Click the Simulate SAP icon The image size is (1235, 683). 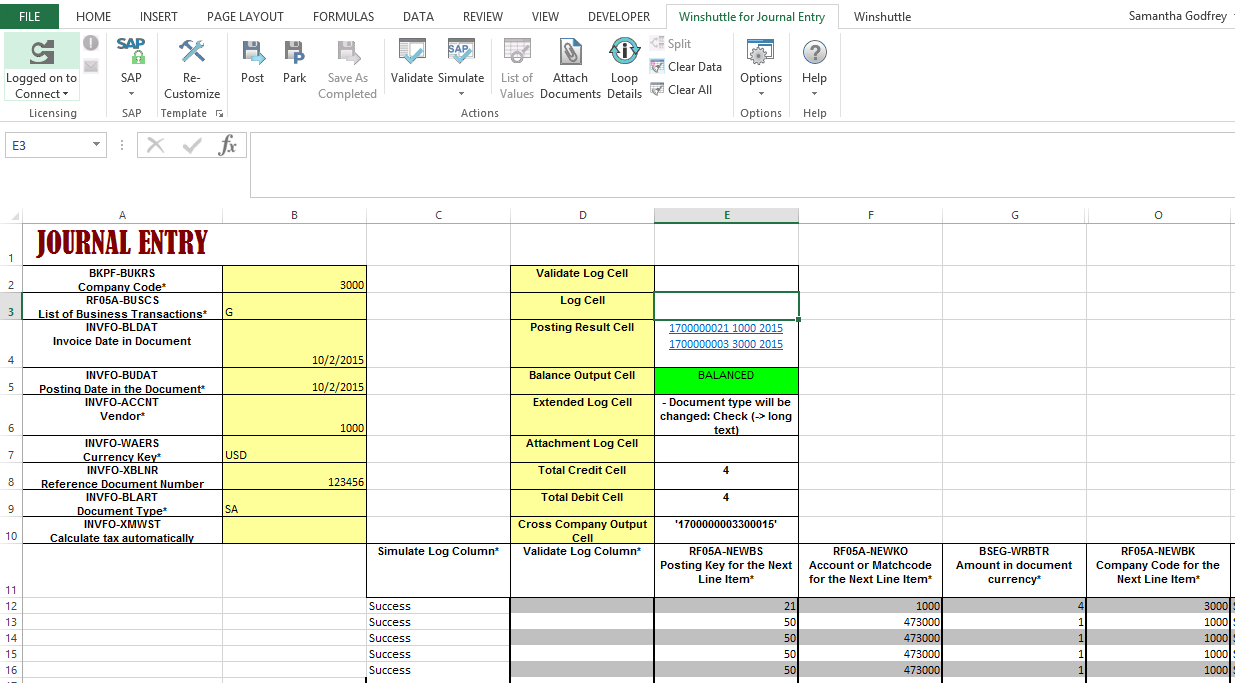461,51
